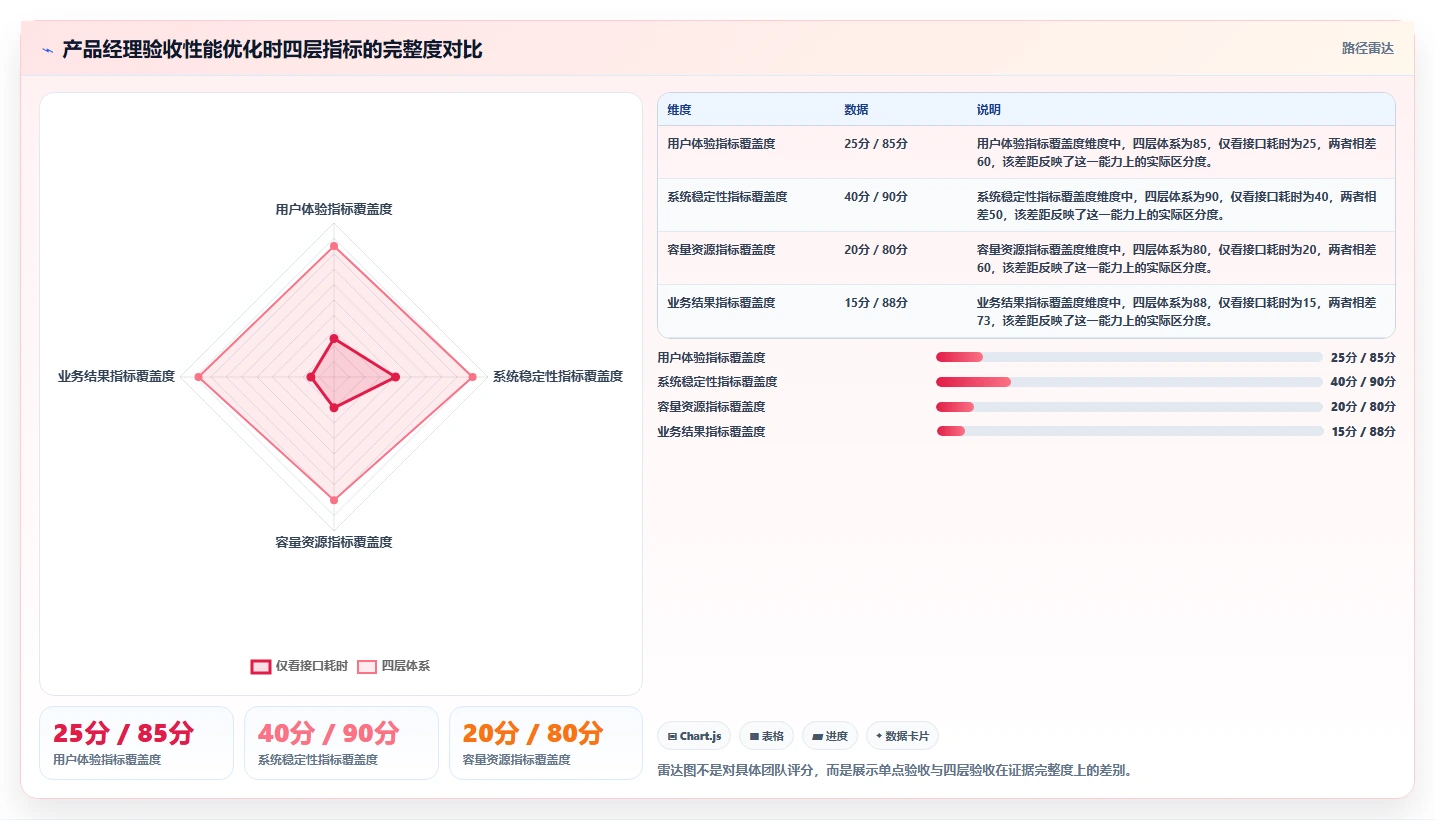This screenshot has width=1435, height=820.
Task: Click the 维度 column header
Action: [679, 110]
